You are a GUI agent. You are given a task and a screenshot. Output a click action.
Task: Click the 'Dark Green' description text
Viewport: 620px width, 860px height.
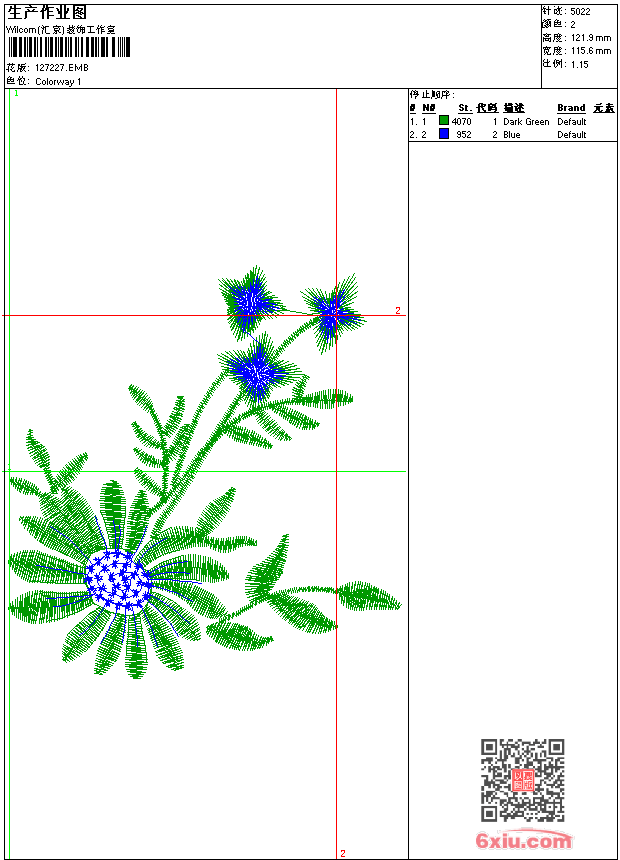[526, 122]
